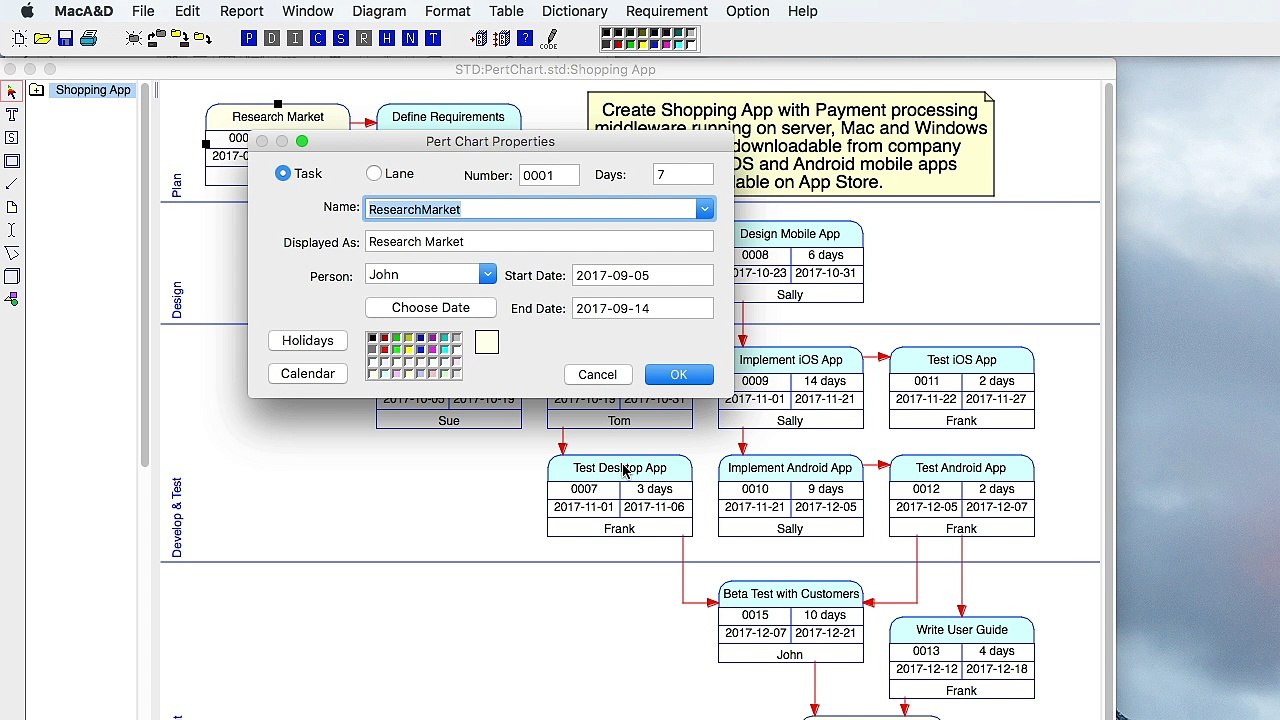Open the Diagram menu
The image size is (1280, 720).
(x=379, y=11)
